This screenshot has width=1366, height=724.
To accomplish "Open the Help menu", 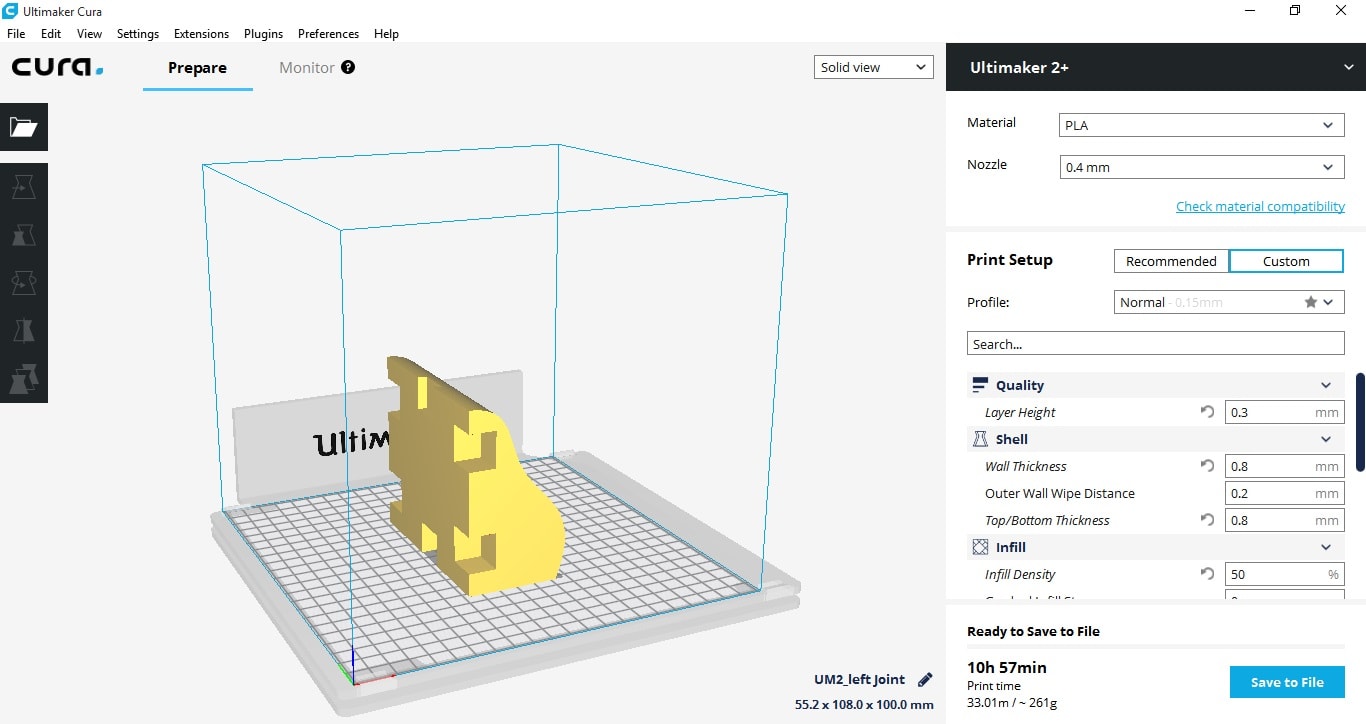I will (386, 33).
